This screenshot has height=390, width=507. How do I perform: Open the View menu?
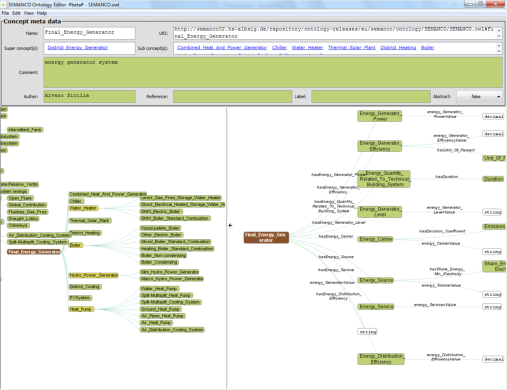29,13
